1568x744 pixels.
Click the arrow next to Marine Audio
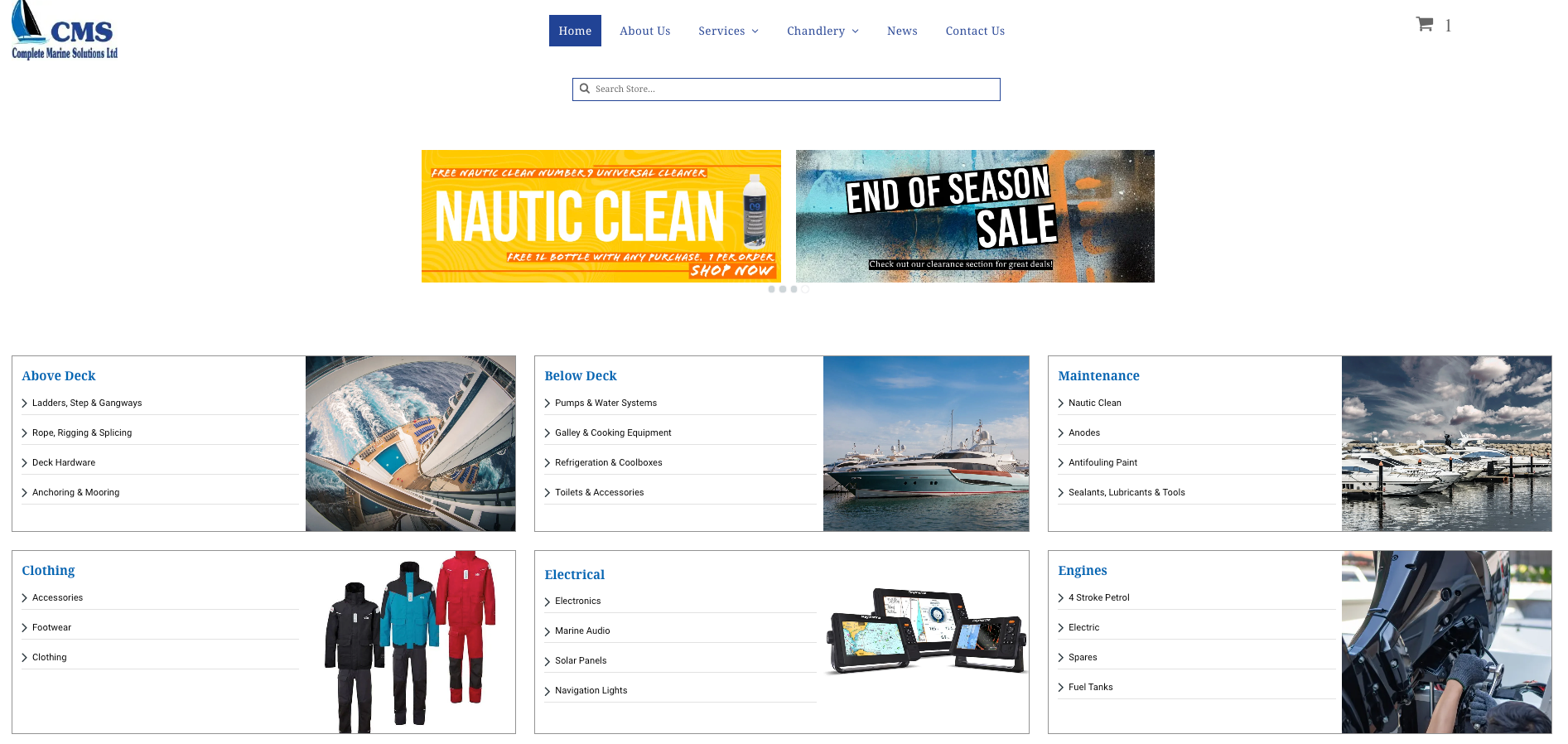548,631
